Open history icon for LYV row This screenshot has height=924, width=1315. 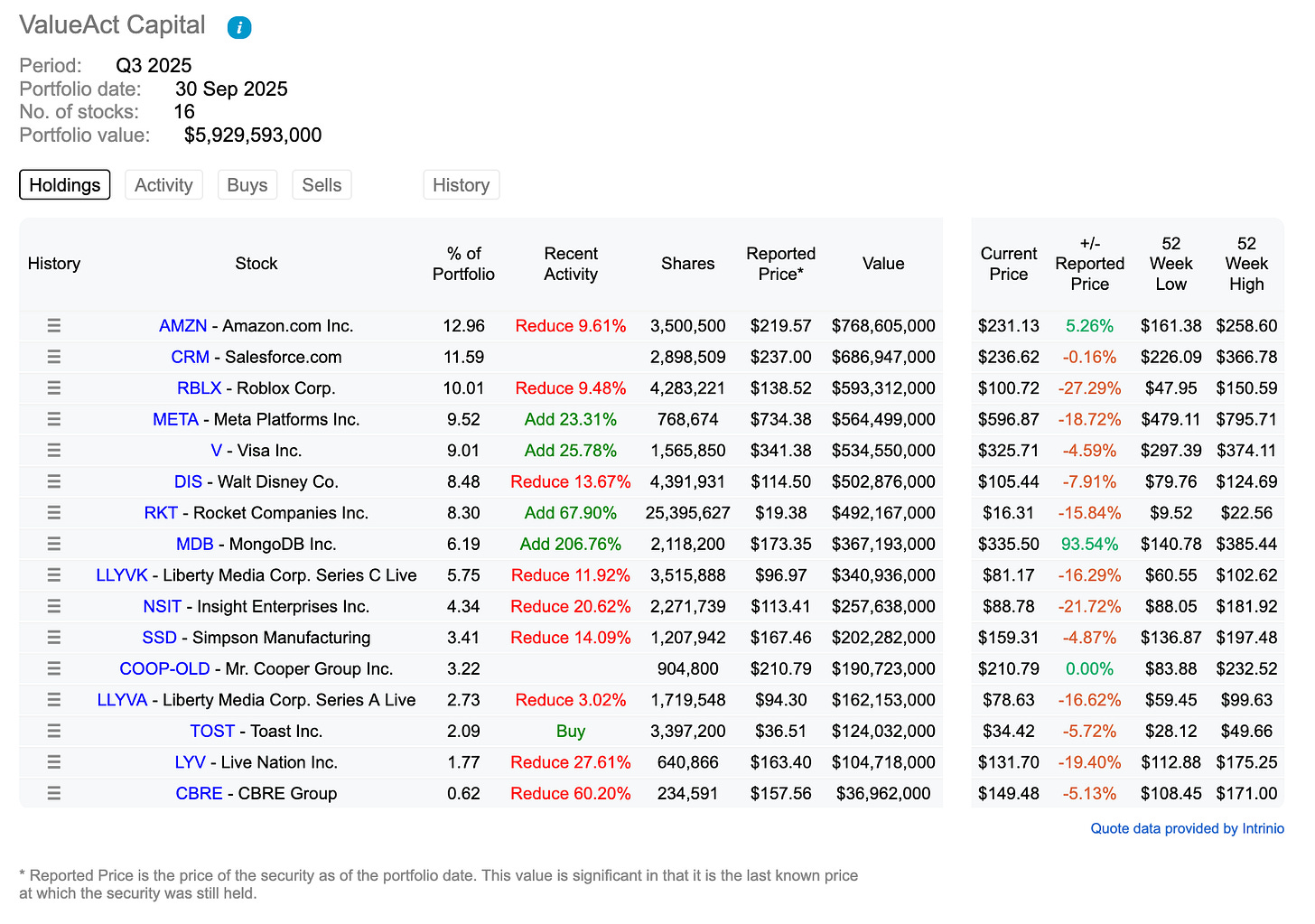54,762
